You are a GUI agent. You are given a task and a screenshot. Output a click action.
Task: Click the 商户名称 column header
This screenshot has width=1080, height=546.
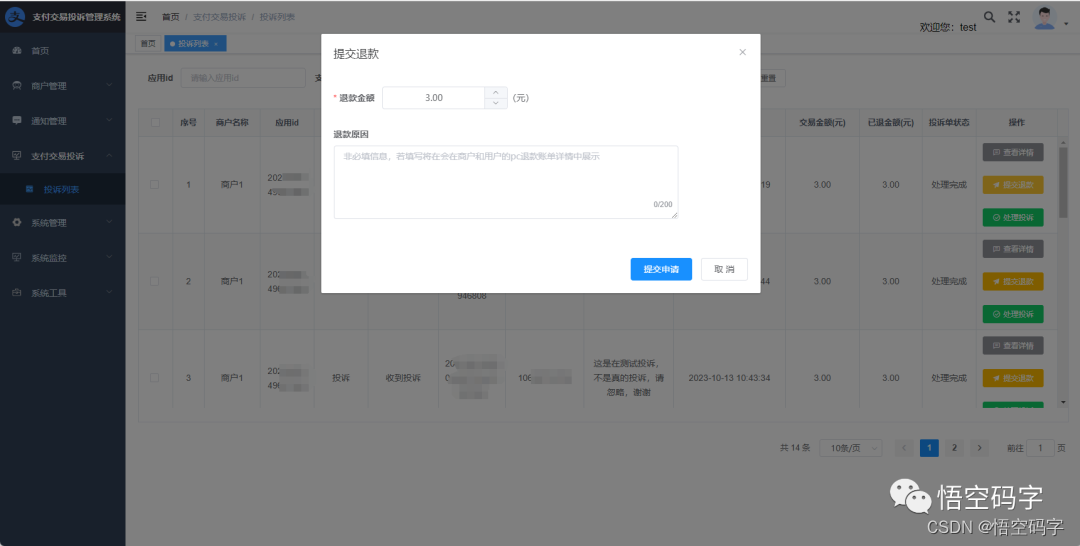coord(232,123)
